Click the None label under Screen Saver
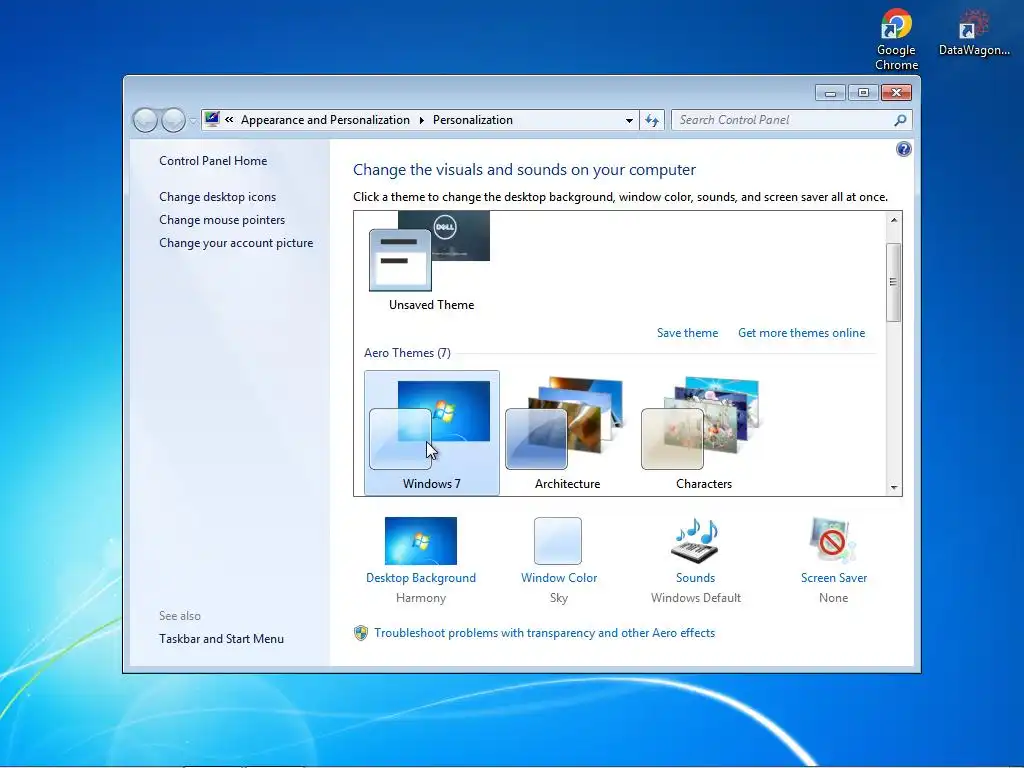This screenshot has height=768, width=1024. click(x=833, y=598)
